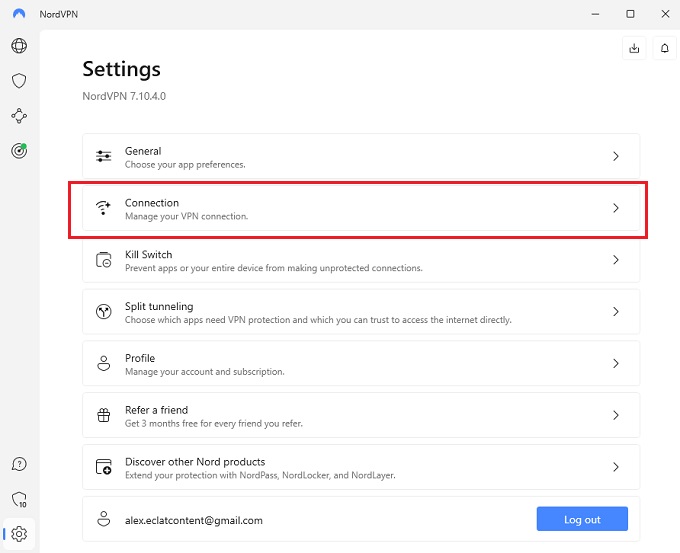The width and height of the screenshot is (680, 553).
Task: Click the shield icon with number 10
Action: click(19, 499)
